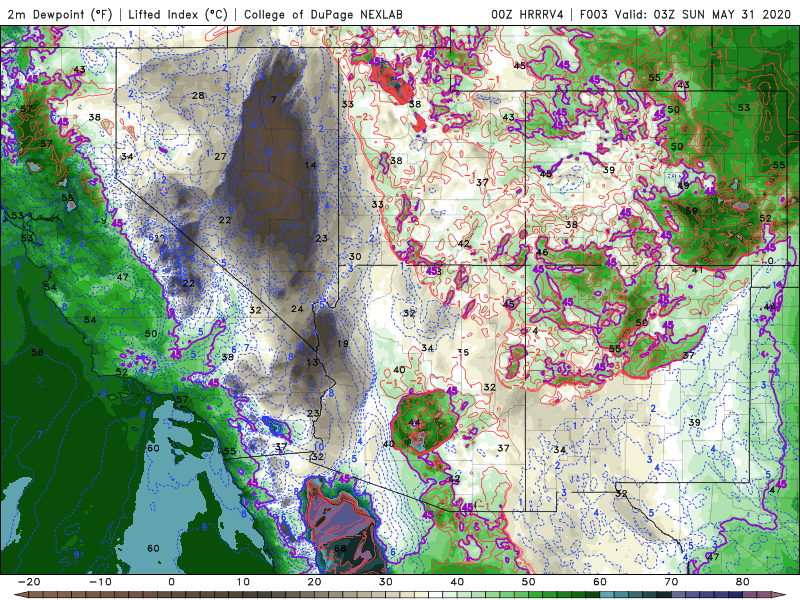
Task: Click the 41 dewpoint value on the map
Action: pyautogui.click(x=697, y=269)
